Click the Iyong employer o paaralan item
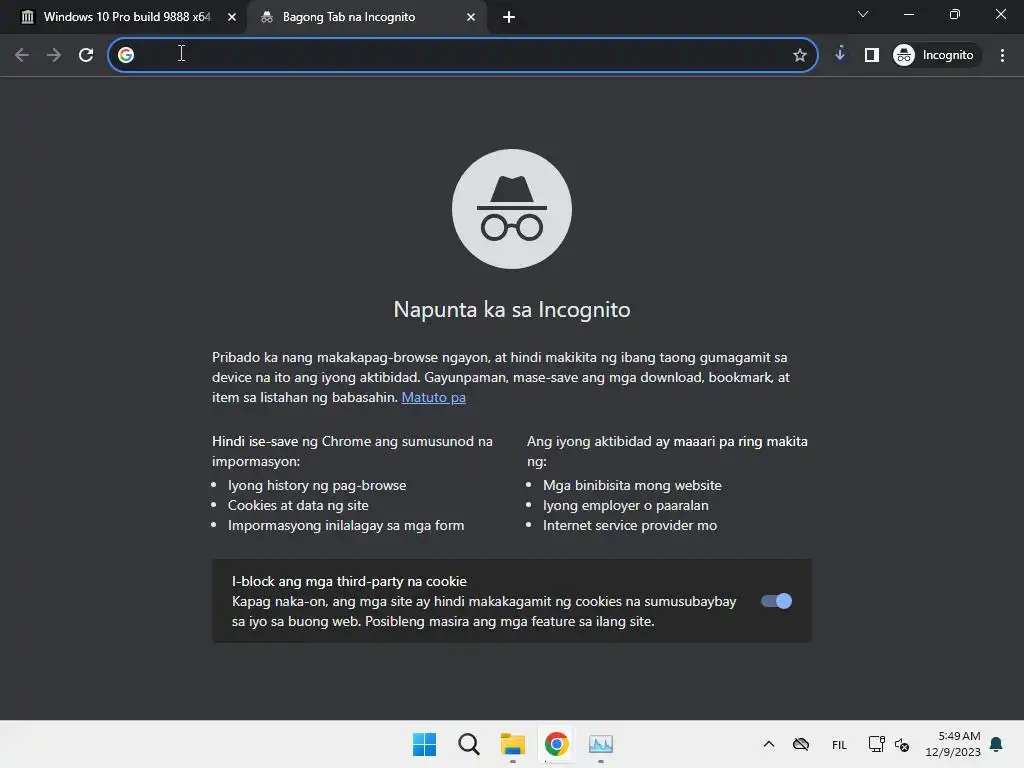This screenshot has height=768, width=1024. (x=626, y=505)
